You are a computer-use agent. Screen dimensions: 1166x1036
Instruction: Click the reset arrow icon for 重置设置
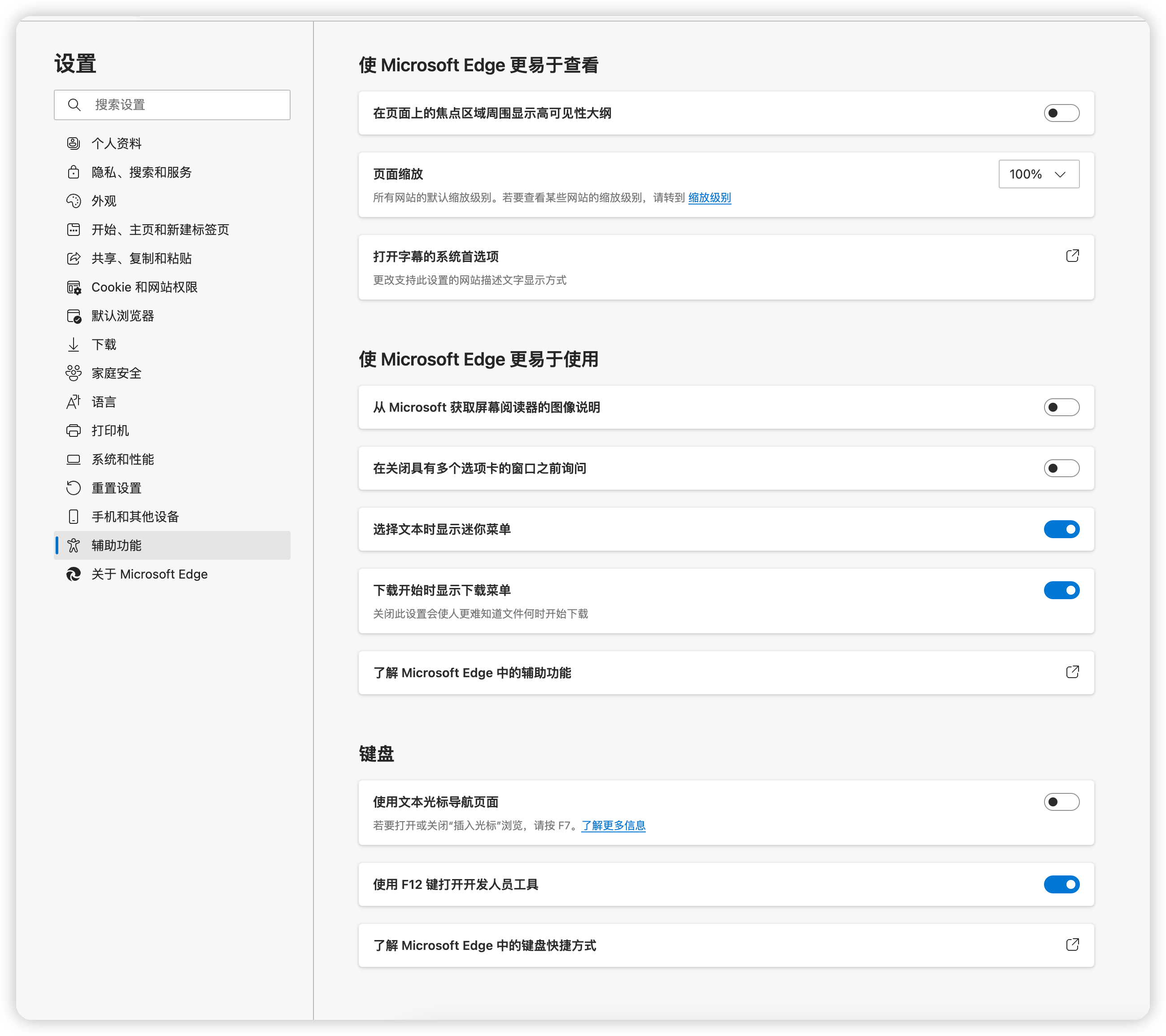click(74, 488)
